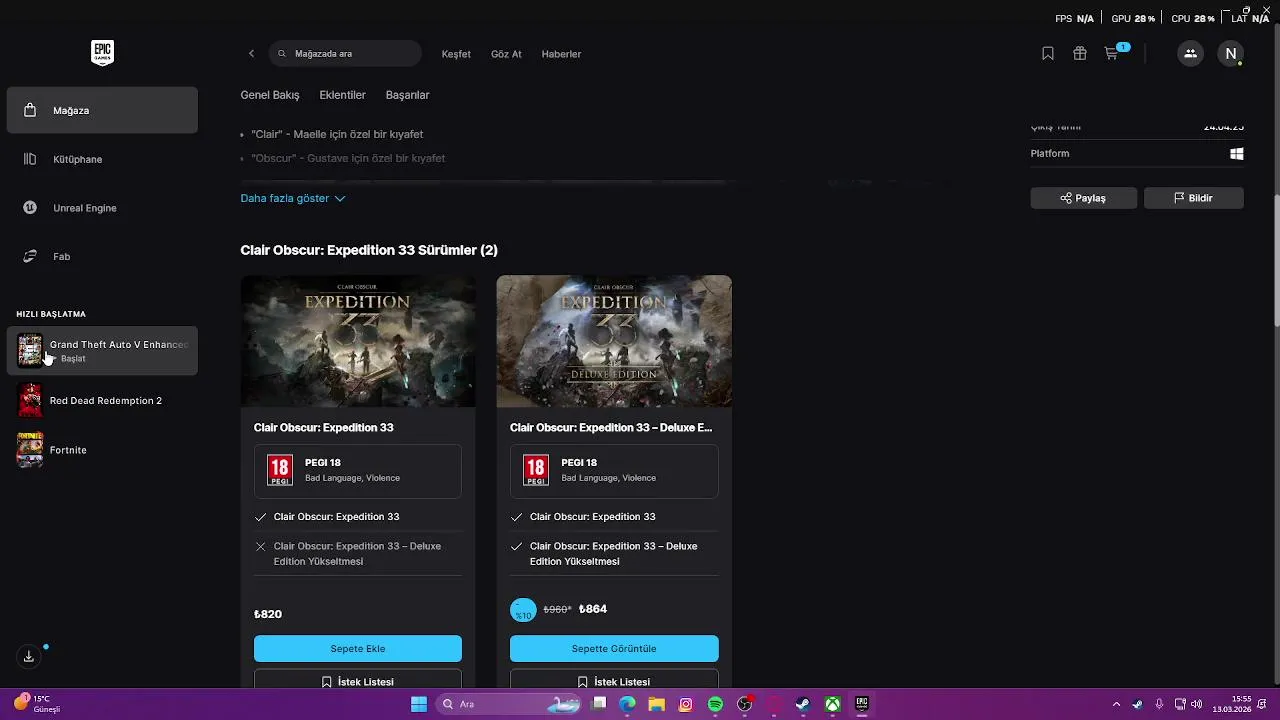Click the Clair Obscur: Expedition 33 edition title
The image size is (1280, 720).
pos(323,428)
